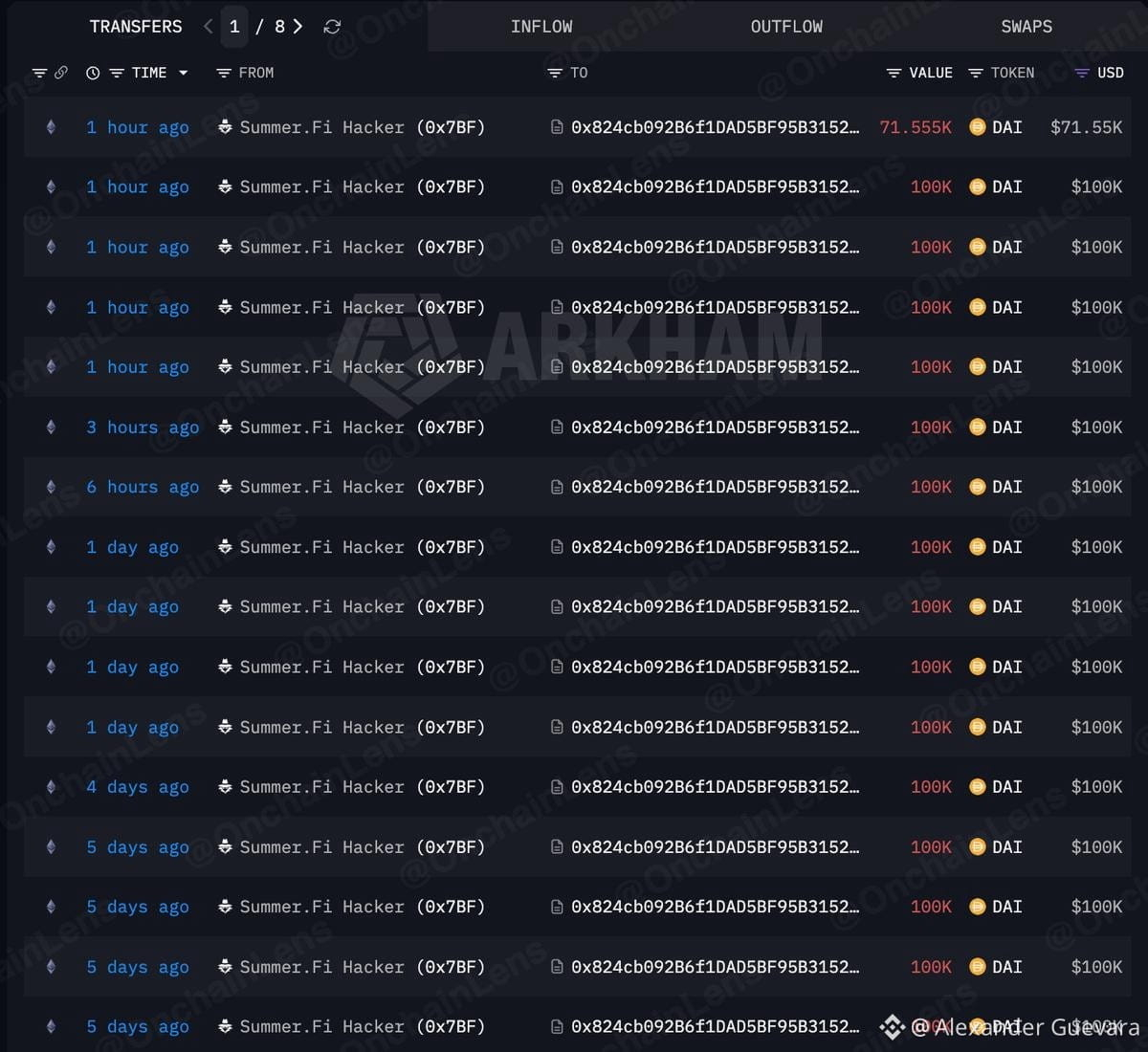This screenshot has height=1052, width=1148.
Task: Open the 4 days ago timestamp link
Action: 138,787
